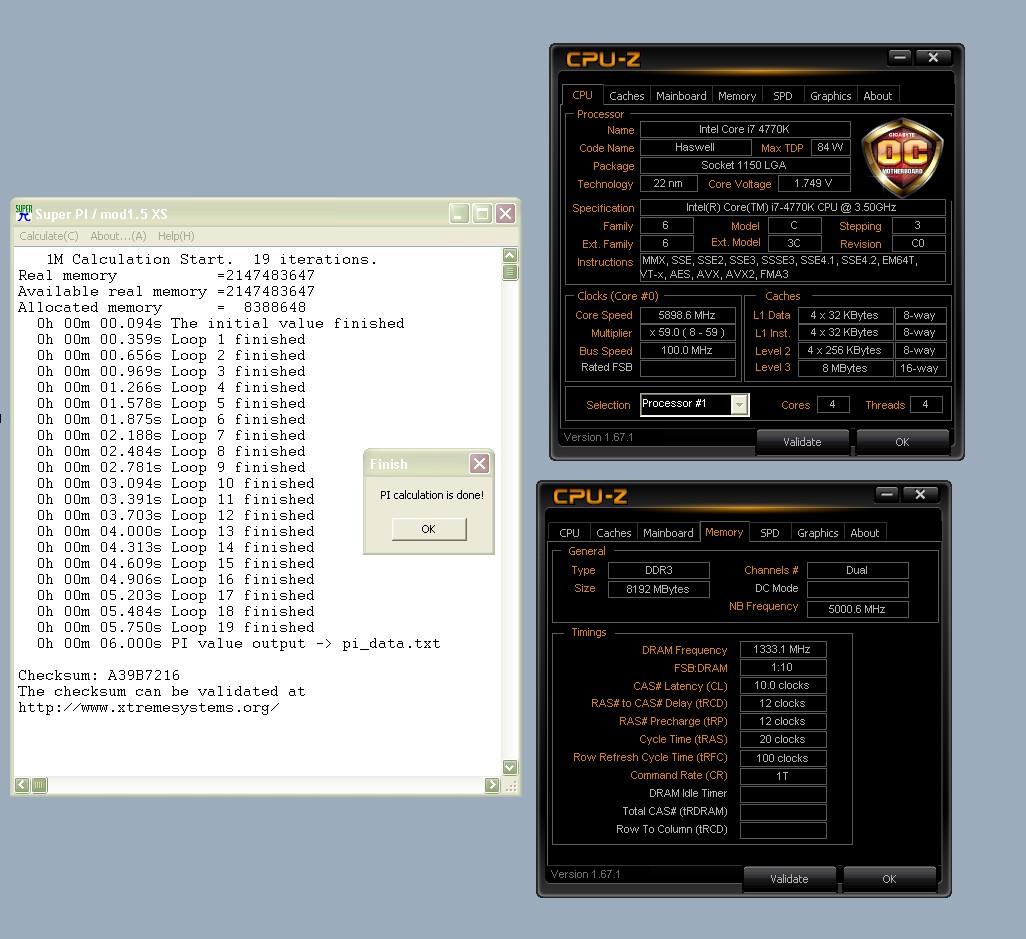Click OK in the Finish dialog

(x=429, y=529)
